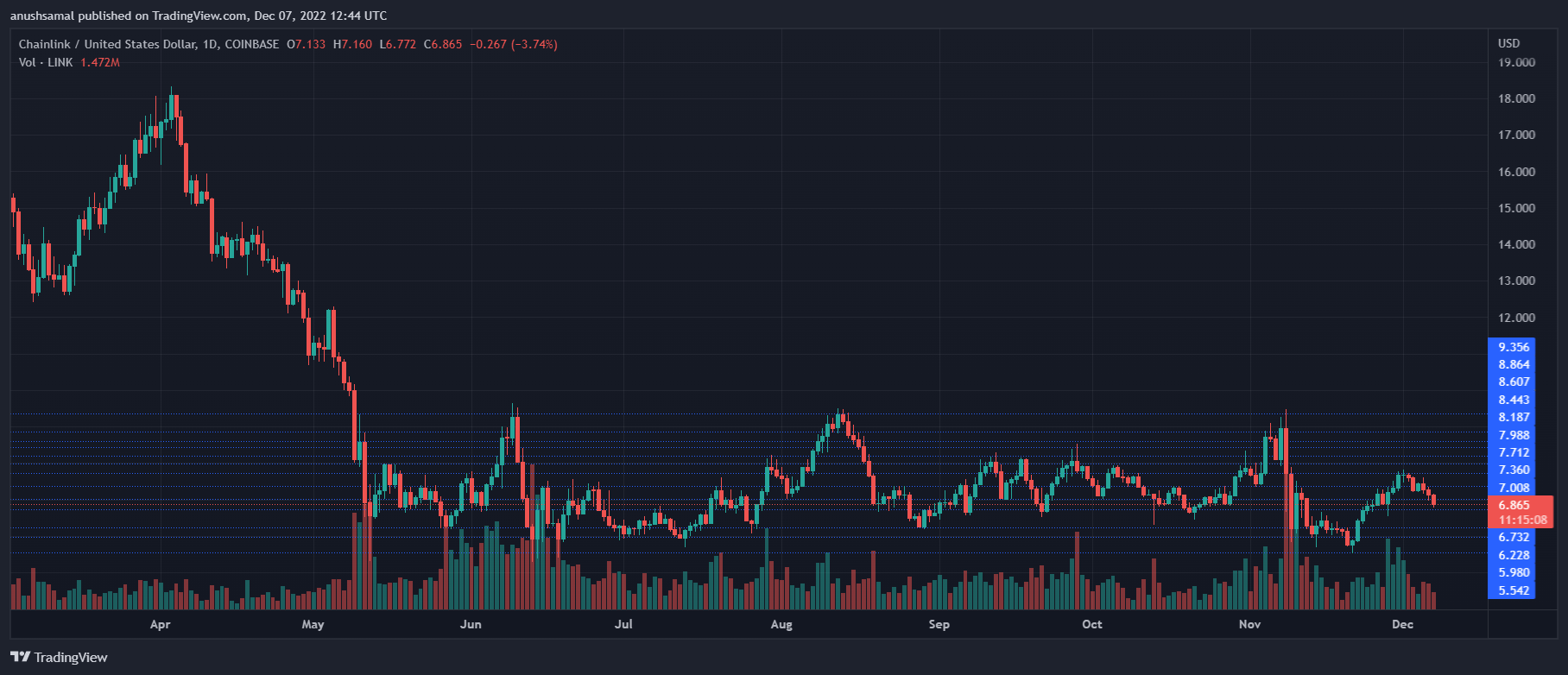
Task: Click the -0.267 (-3.74%) change value
Action: tap(514, 44)
